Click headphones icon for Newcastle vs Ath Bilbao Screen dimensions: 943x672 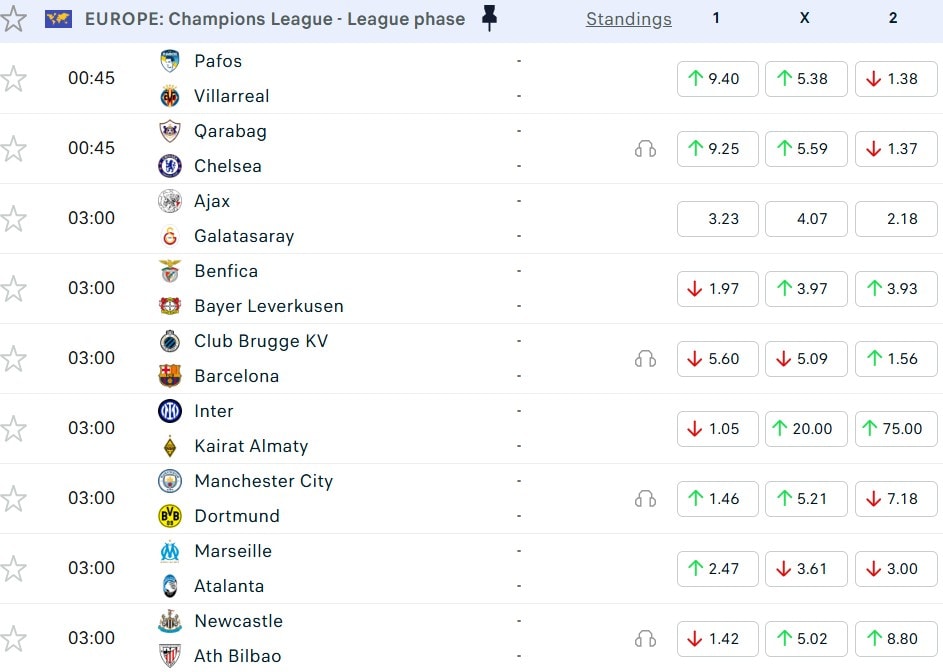[645, 639]
